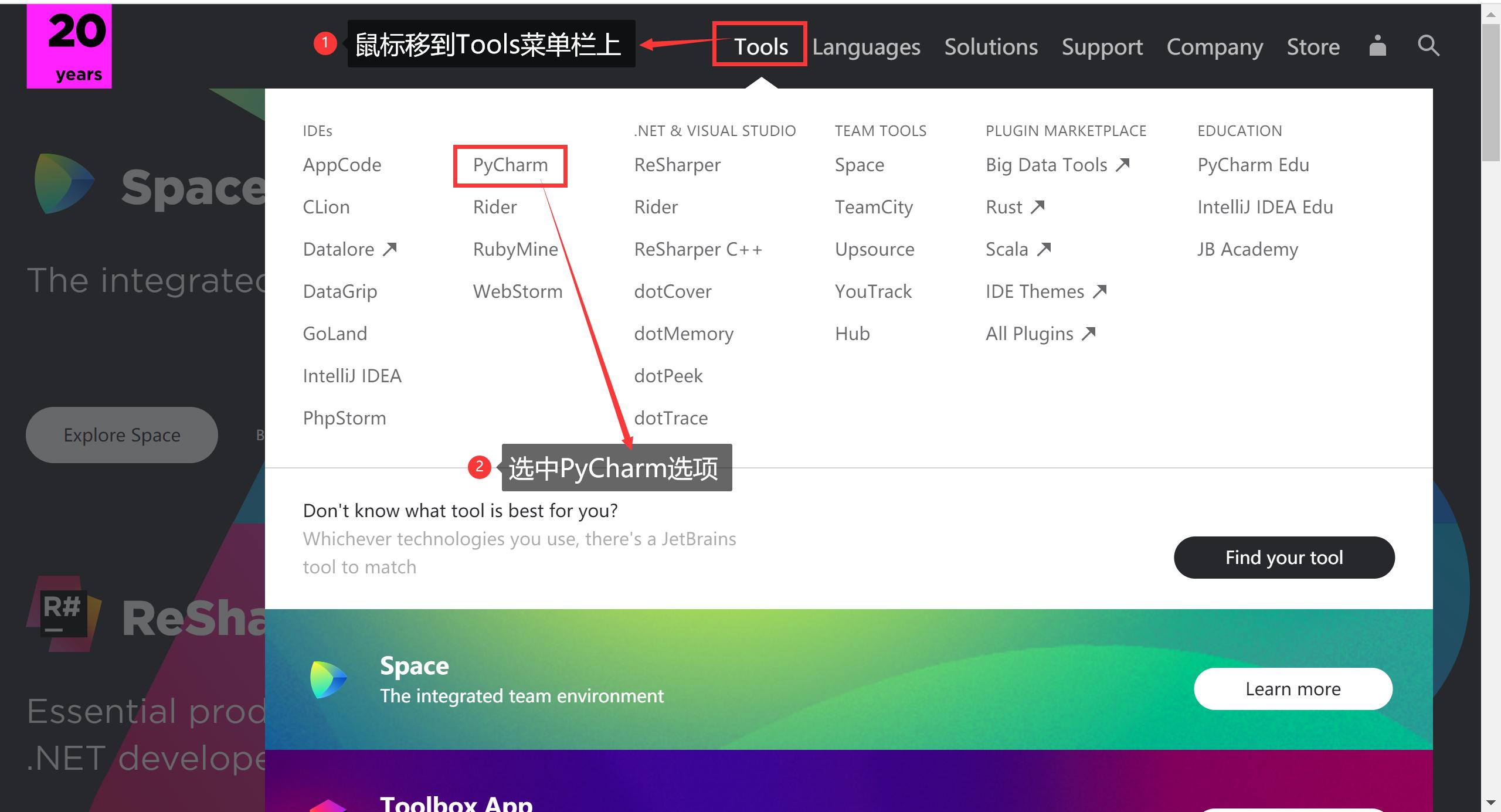Click the Space logo icon in banner
1501x812 pixels.
[328, 680]
